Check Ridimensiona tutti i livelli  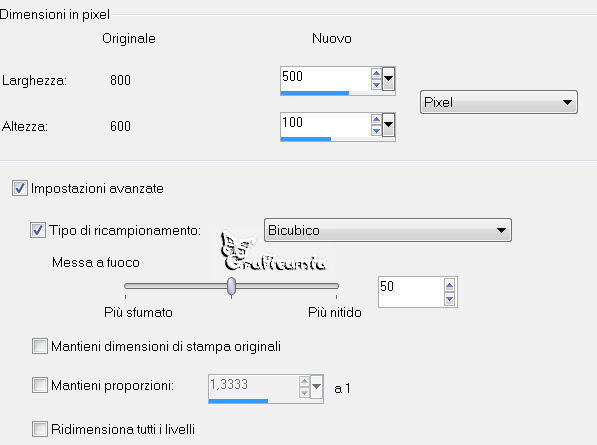pos(40,429)
